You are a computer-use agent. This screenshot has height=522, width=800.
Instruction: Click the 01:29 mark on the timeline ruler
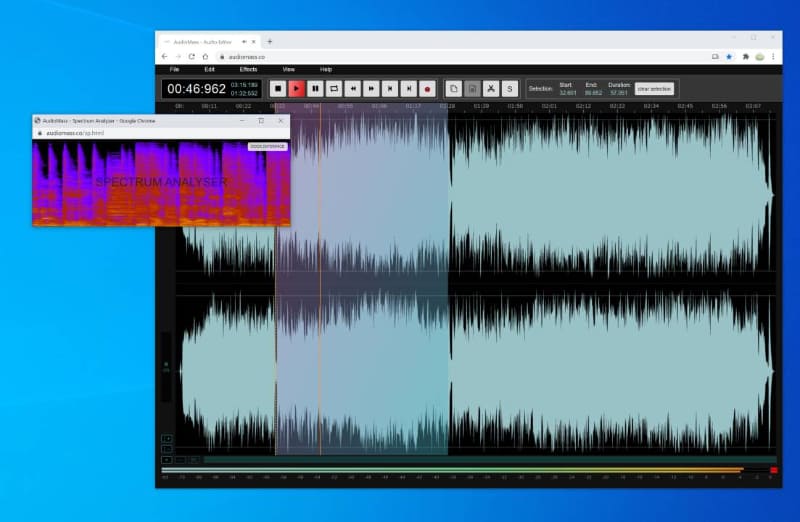481,106
